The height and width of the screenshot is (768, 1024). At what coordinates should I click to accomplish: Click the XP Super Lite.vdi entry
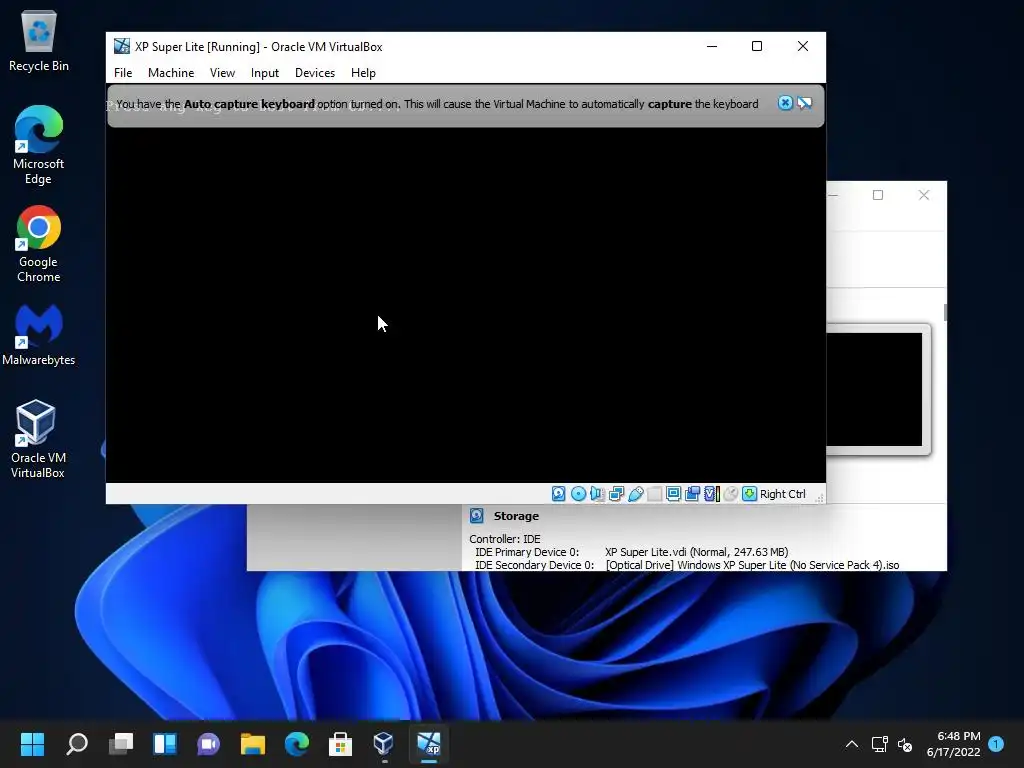click(x=696, y=552)
